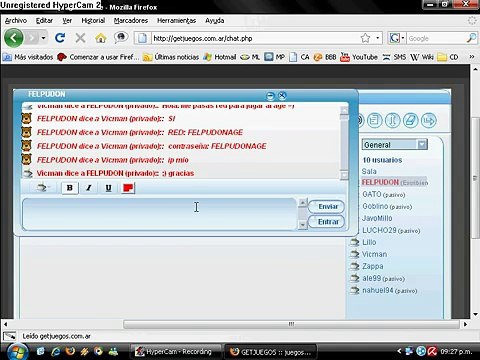Open the search engine selector dropdown
Screen dimensions: 480x360
(x=396, y=38)
